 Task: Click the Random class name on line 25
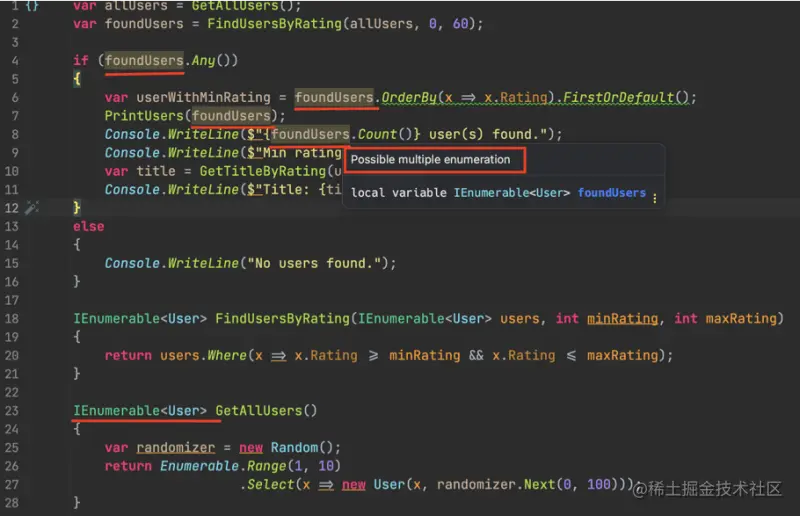[x=294, y=448]
